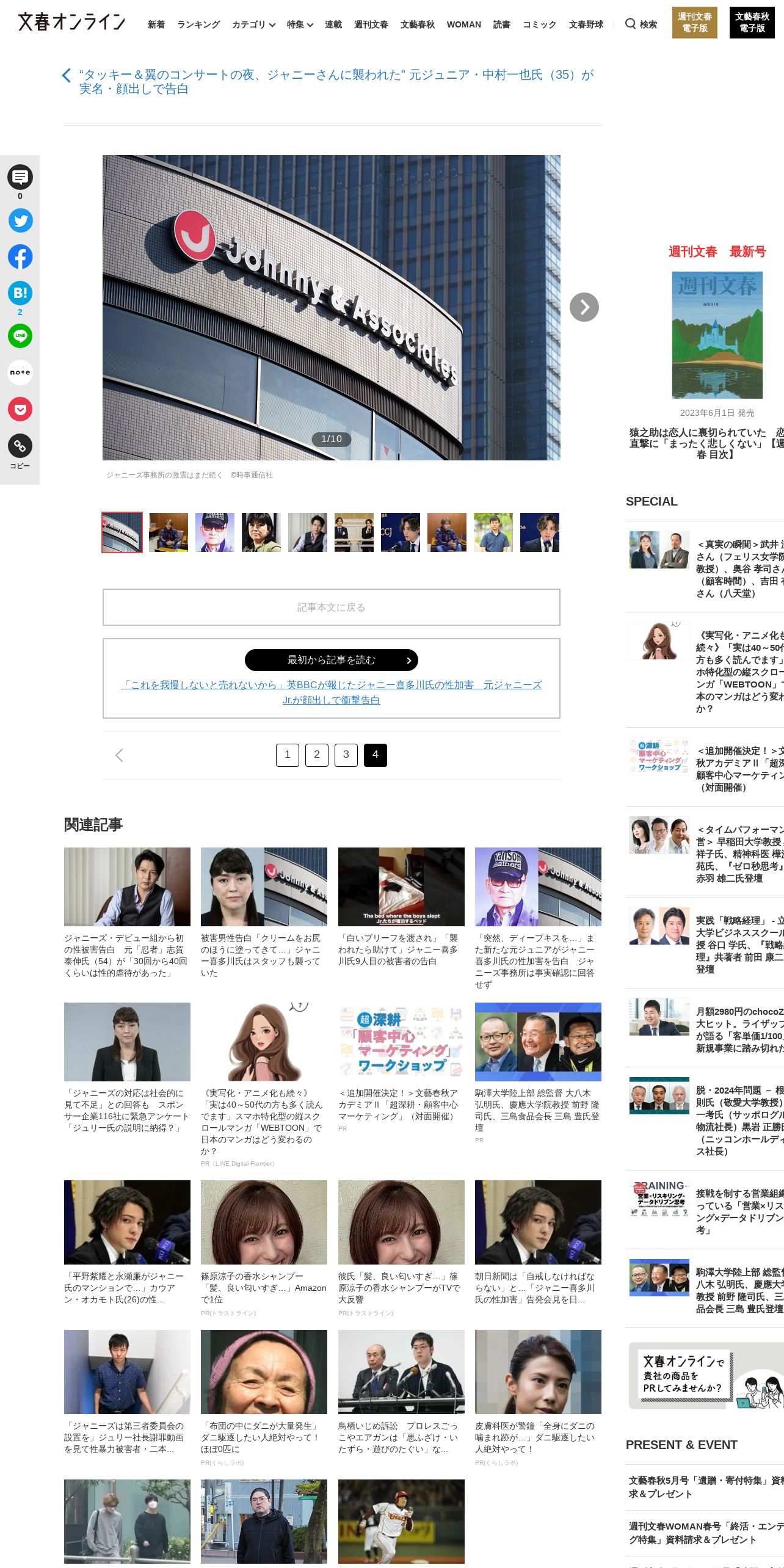Viewport: 784px width, 1568px height.
Task: Click 貴社の商品をPRしてみませんか banner
Action: pos(706,1376)
